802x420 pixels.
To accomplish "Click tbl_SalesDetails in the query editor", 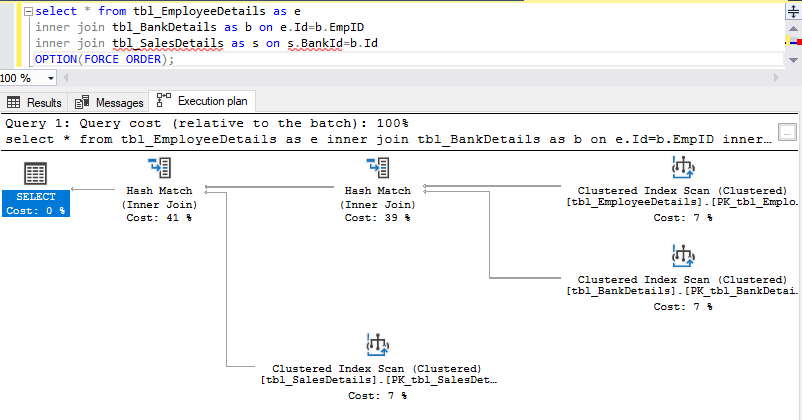I will coord(168,43).
